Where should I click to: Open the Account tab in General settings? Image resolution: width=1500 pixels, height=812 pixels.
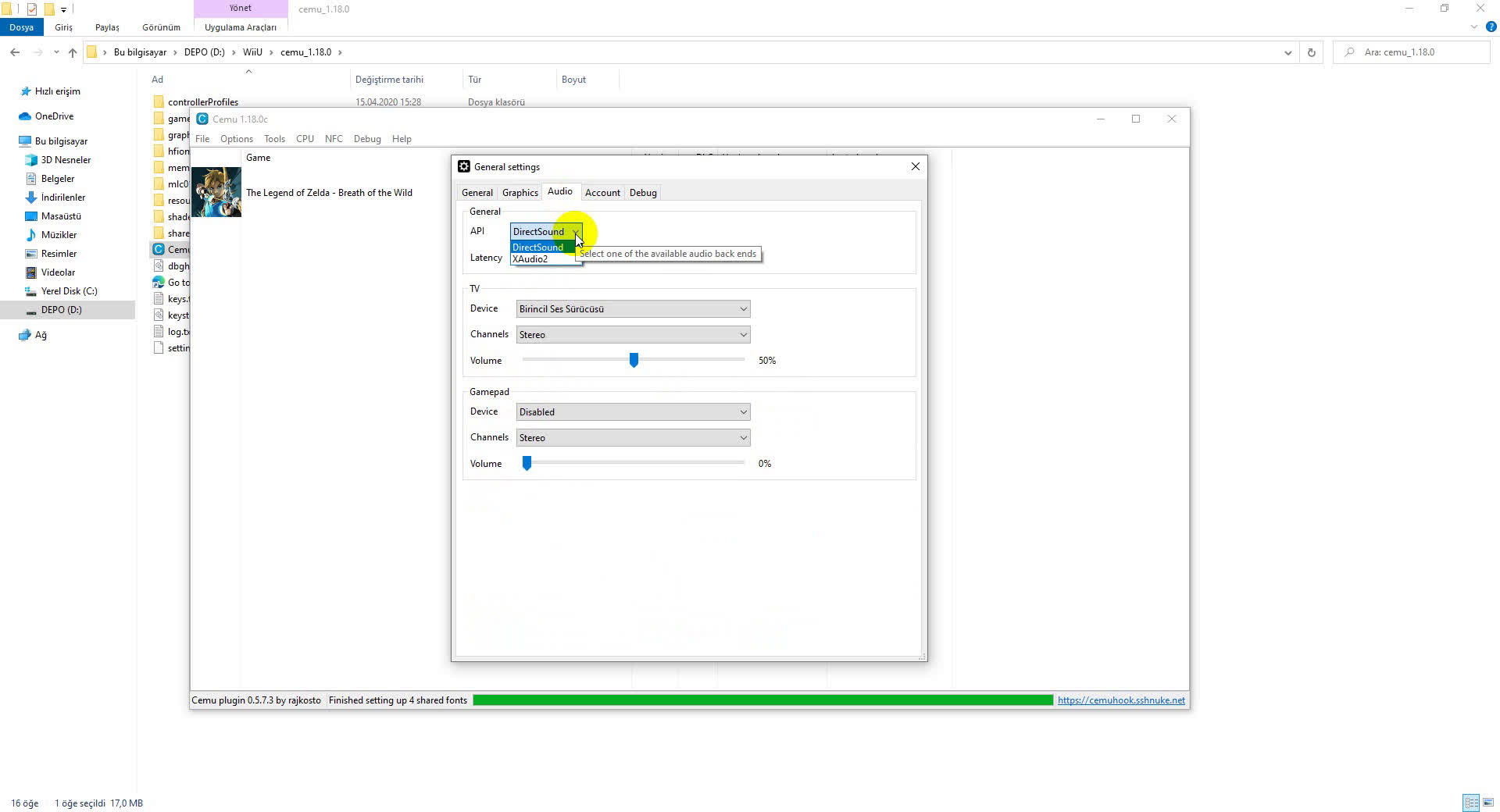coord(602,193)
